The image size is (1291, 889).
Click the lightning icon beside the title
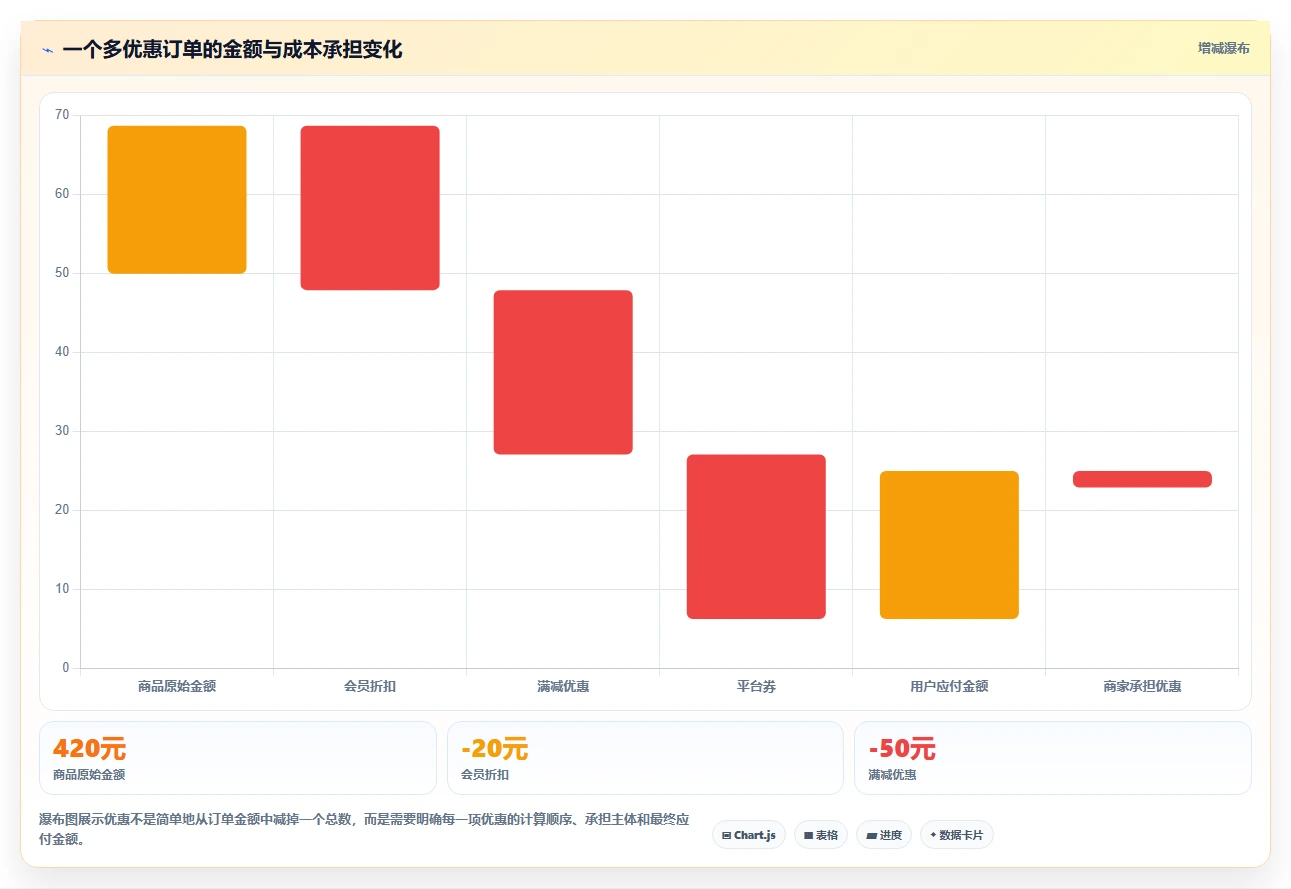click(47, 50)
